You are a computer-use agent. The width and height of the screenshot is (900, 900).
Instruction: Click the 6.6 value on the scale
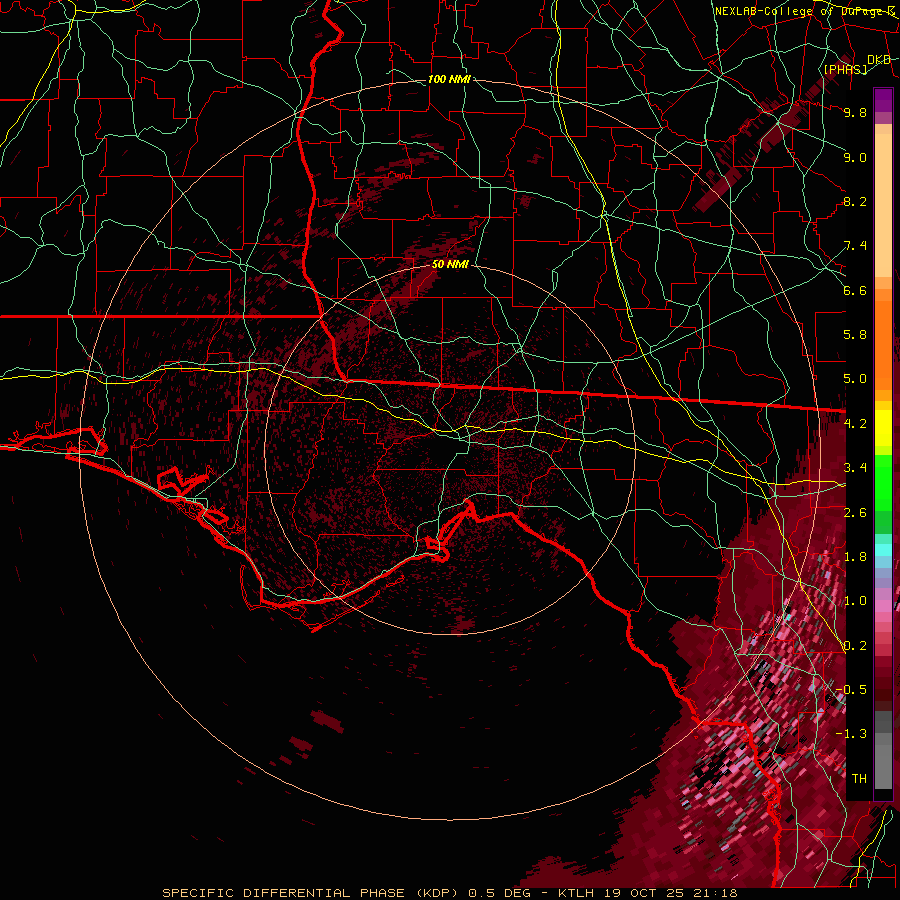pyautogui.click(x=855, y=290)
